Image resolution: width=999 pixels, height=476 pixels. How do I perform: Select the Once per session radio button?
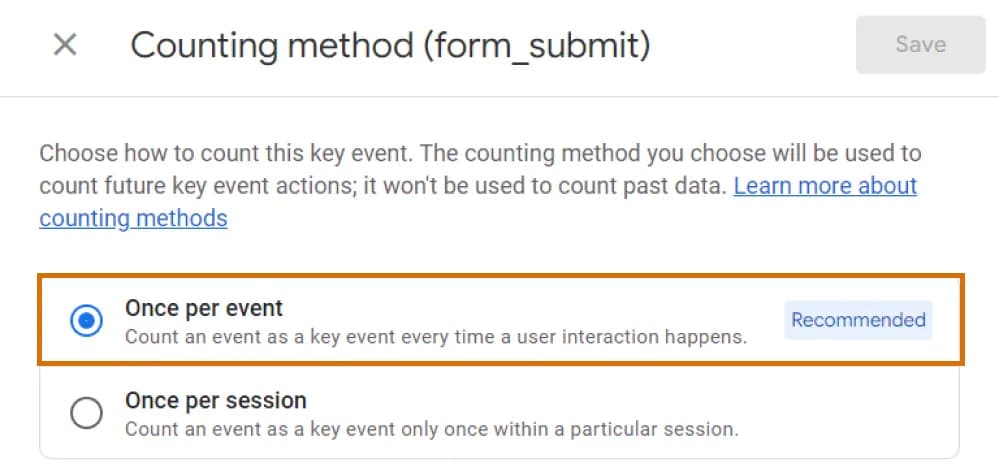click(87, 413)
